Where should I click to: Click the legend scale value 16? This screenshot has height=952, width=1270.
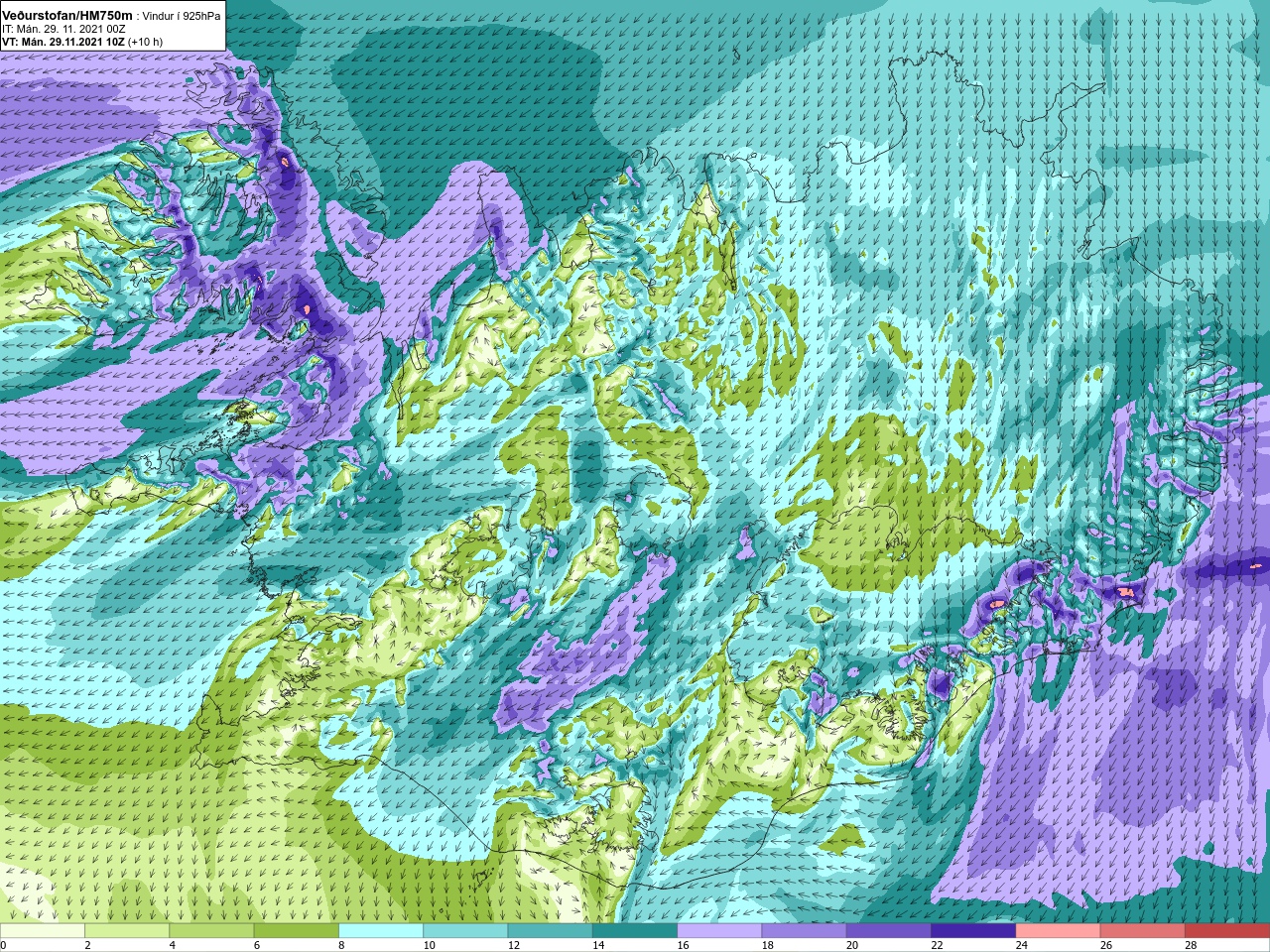(684, 945)
